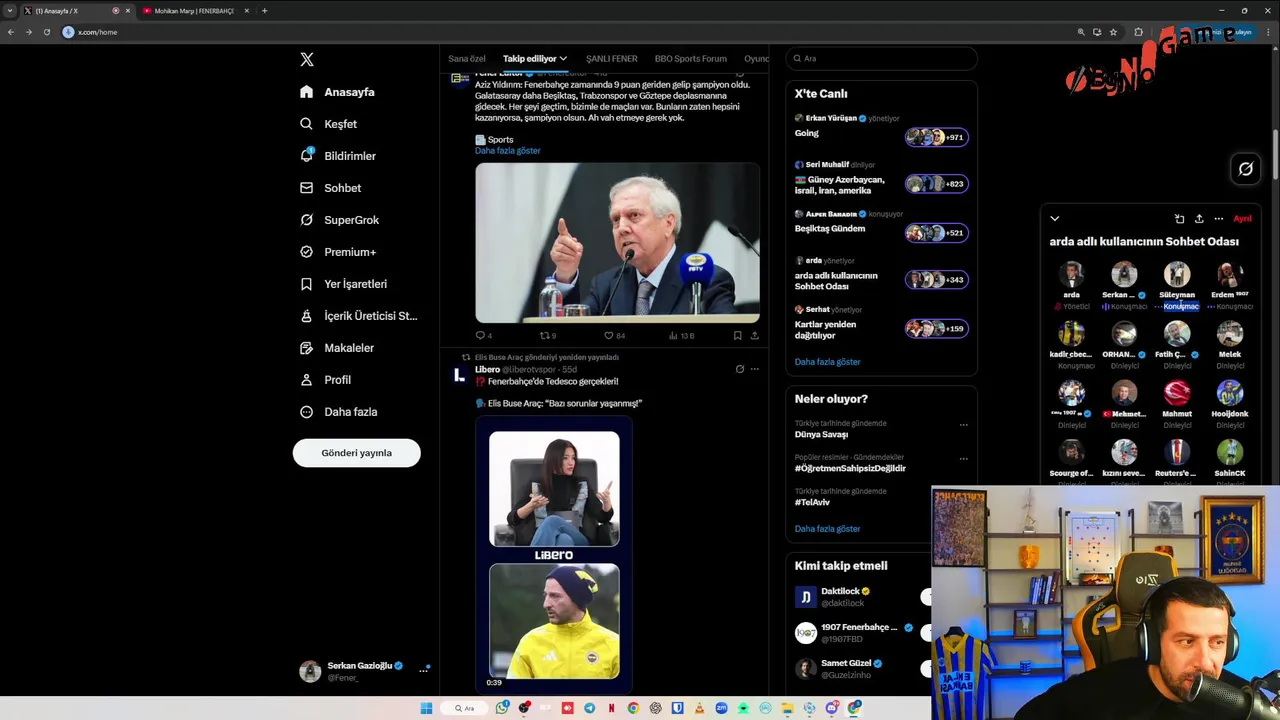Open more options in Sohbet Odası header
The image size is (1280, 720).
(x=1218, y=219)
